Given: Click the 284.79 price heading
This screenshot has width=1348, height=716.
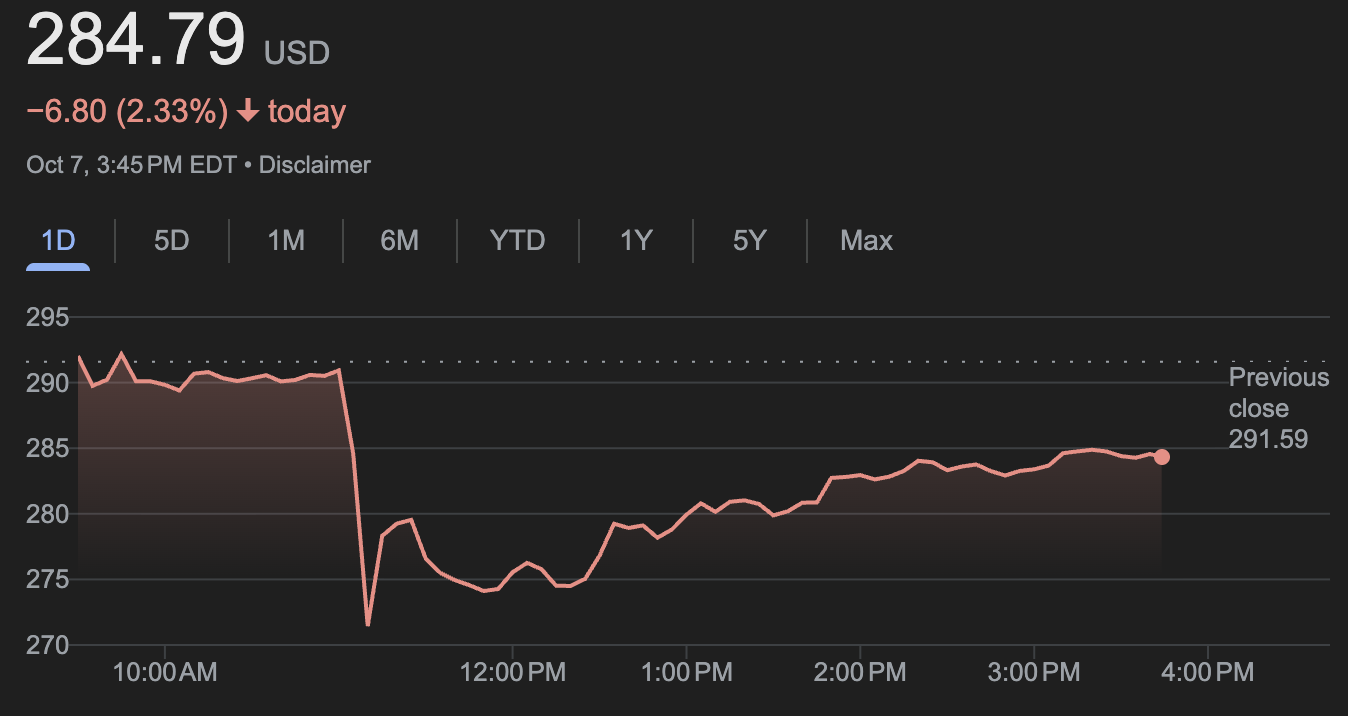Looking at the screenshot, I should click(136, 41).
